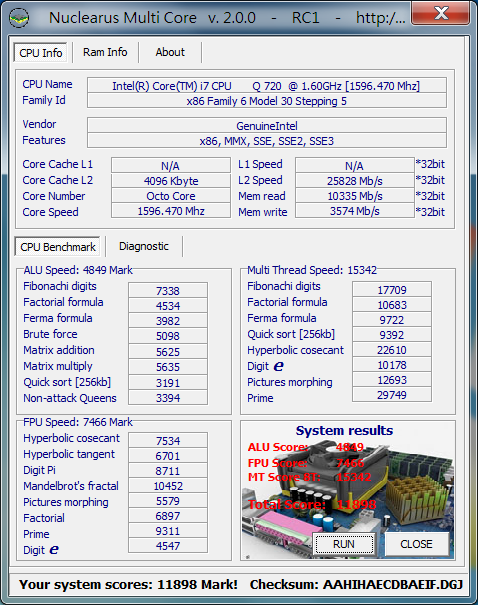This screenshot has width=478, height=605.
Task: Click Multi Thread Quick sort value 9392
Action: tap(392, 335)
